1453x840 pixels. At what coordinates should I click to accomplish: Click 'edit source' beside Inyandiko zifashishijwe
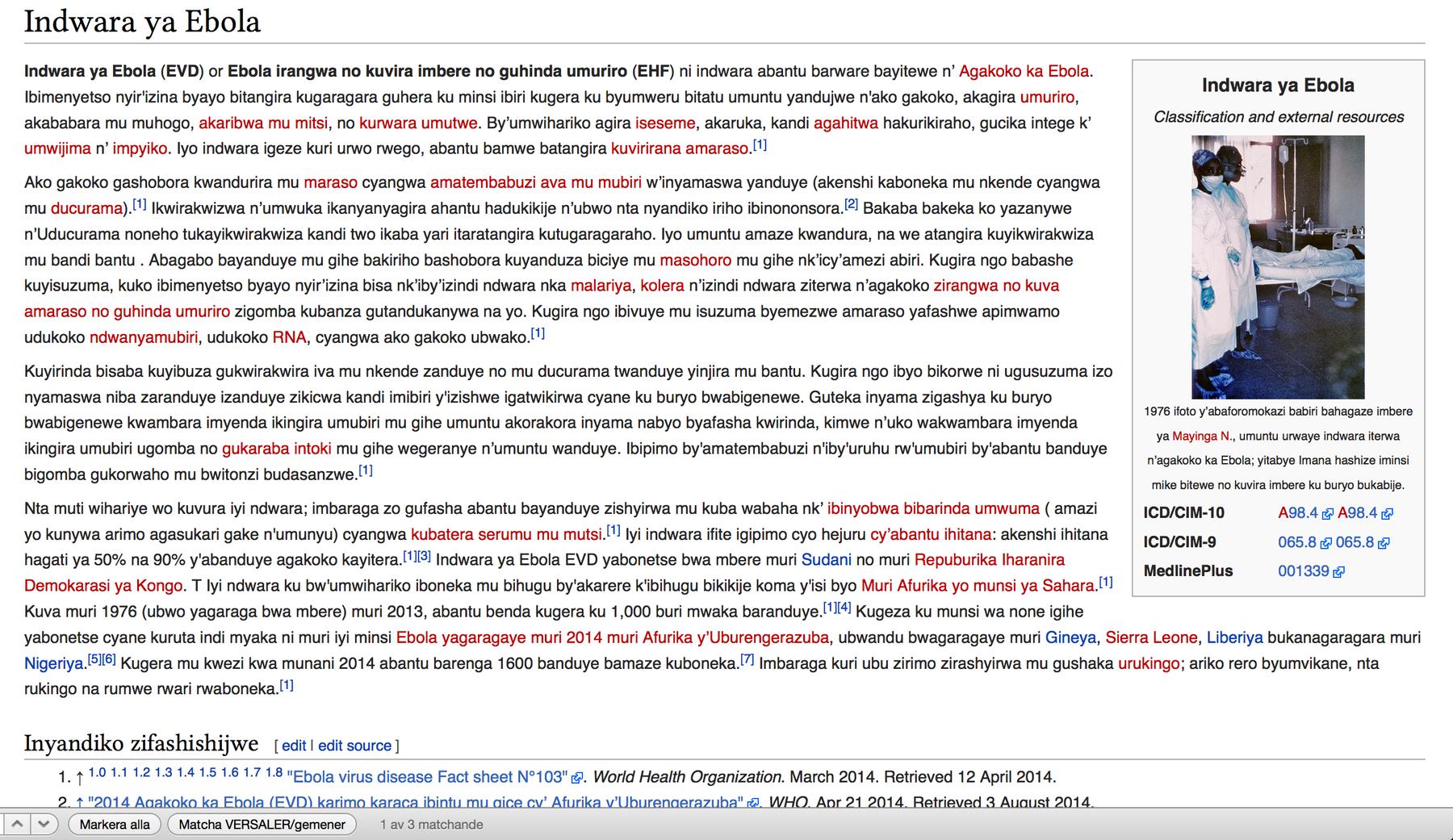pyautogui.click(x=354, y=746)
